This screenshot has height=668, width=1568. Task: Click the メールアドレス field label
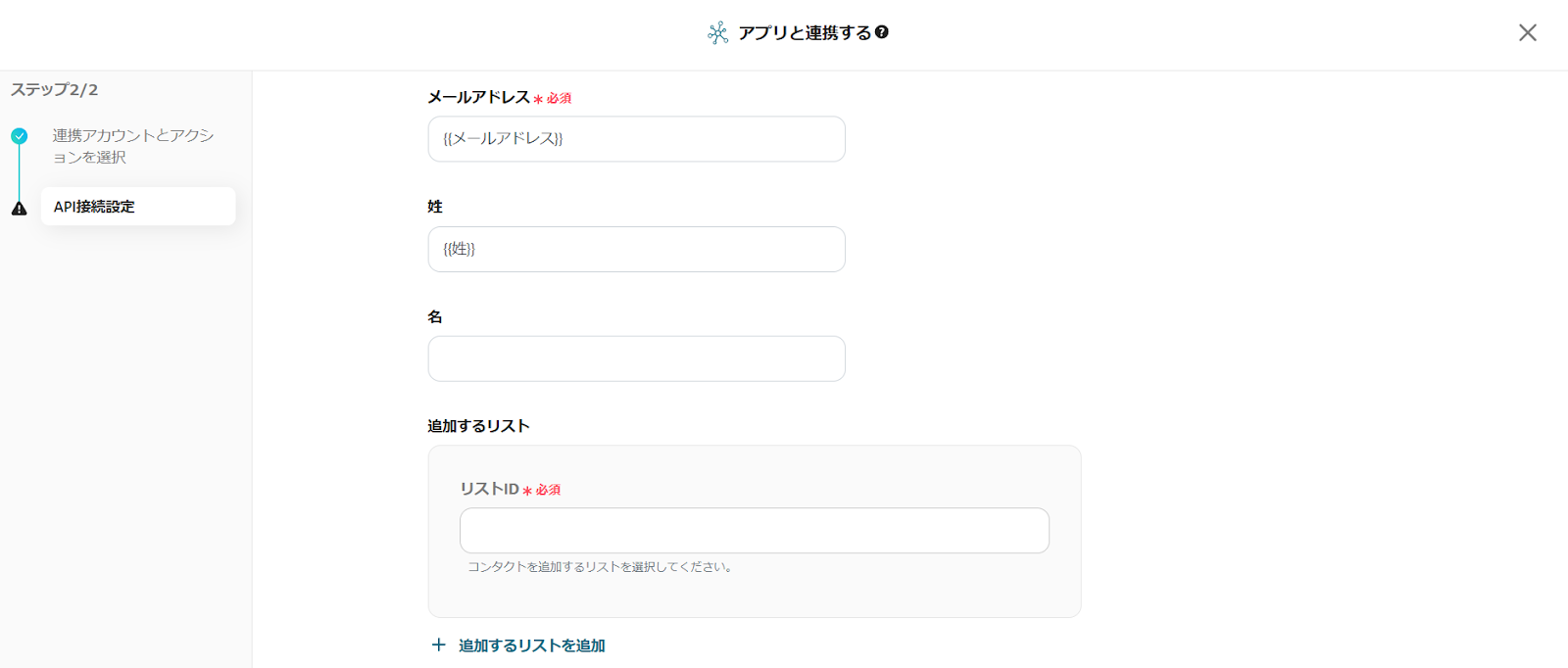(x=478, y=97)
